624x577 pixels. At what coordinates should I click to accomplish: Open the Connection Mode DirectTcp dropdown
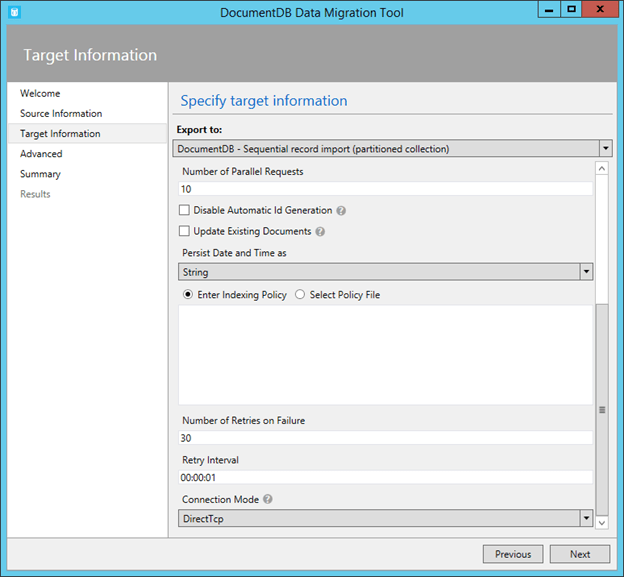(385, 518)
